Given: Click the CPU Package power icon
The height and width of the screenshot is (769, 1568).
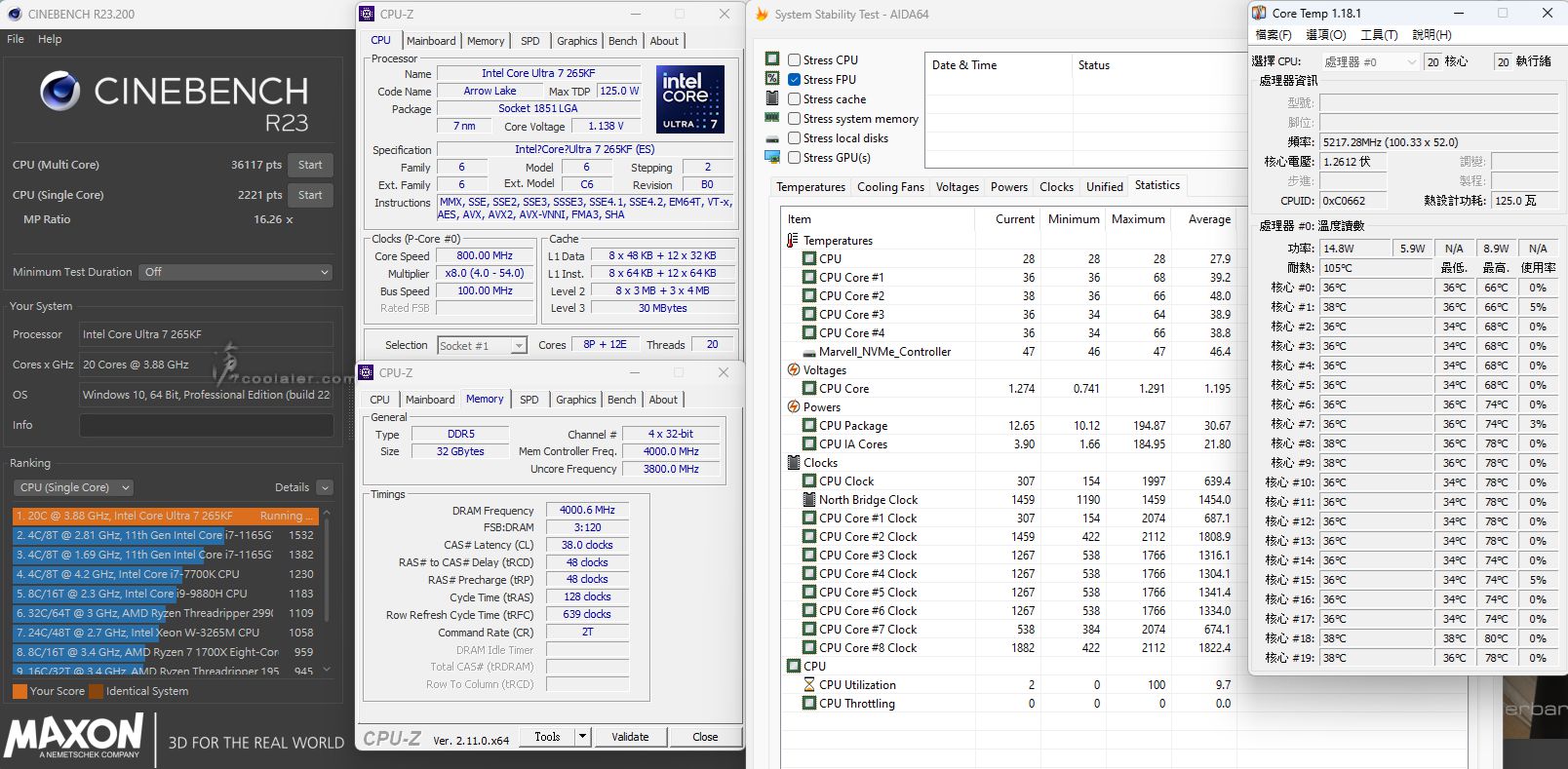Looking at the screenshot, I should pyautogui.click(x=809, y=425).
